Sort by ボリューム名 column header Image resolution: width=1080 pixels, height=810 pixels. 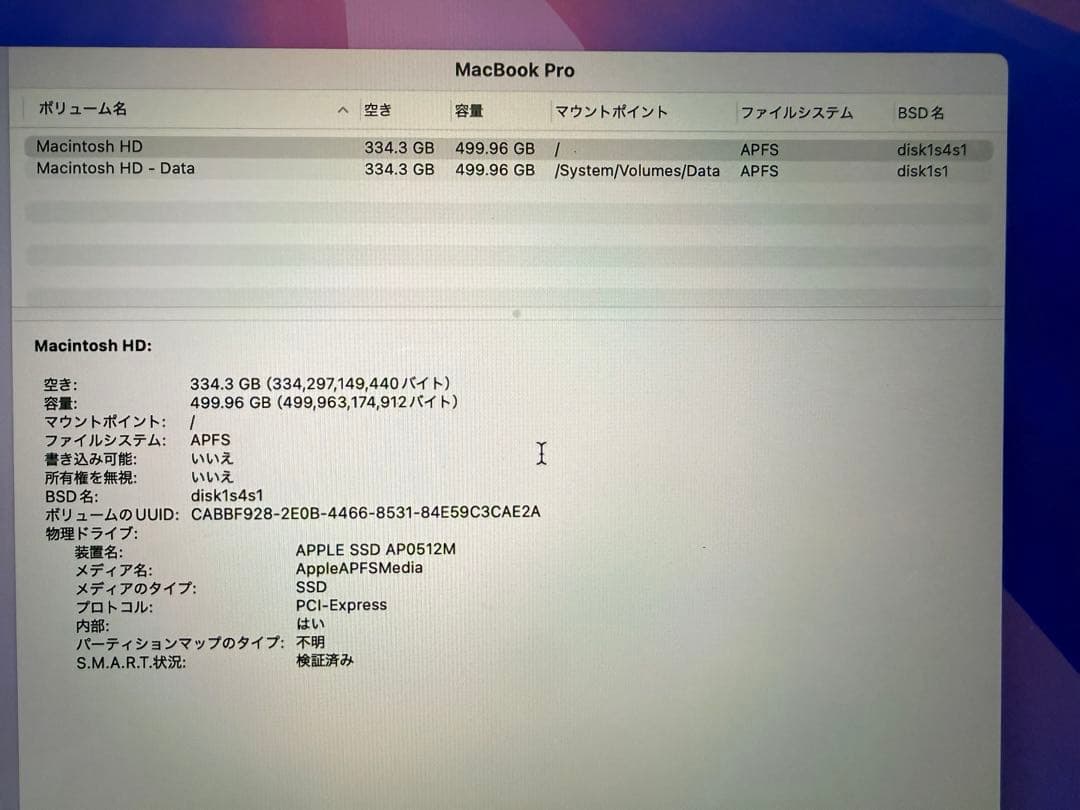(82, 108)
